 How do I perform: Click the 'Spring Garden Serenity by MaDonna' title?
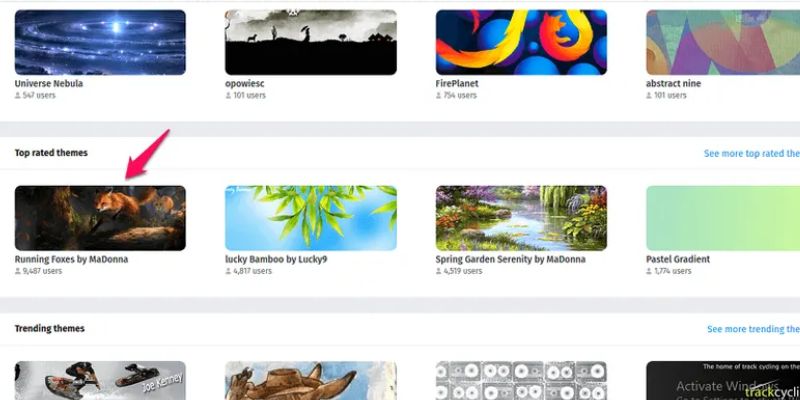point(510,259)
